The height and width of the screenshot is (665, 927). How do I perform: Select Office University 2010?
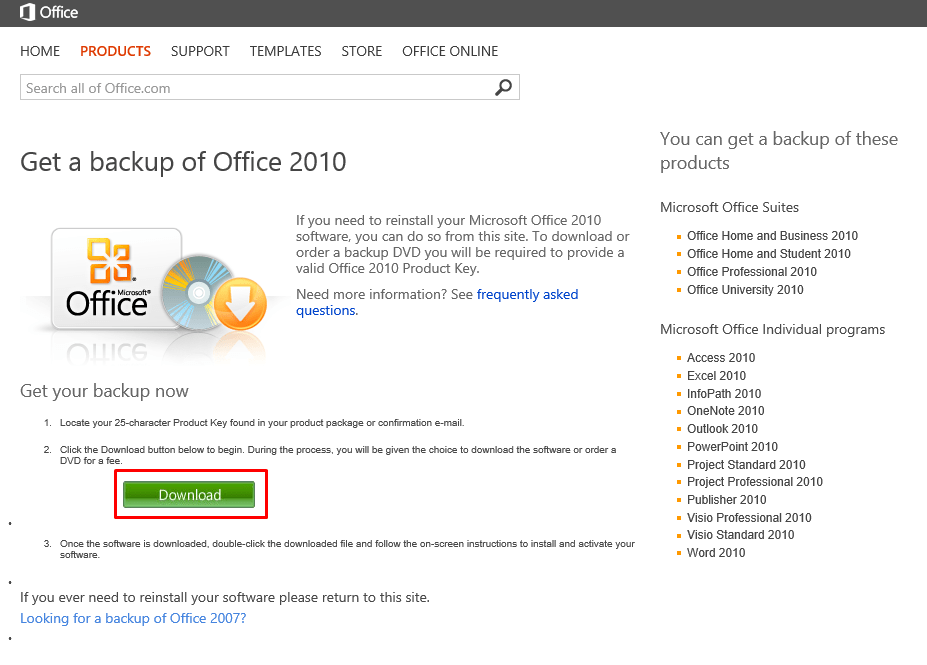coord(745,290)
